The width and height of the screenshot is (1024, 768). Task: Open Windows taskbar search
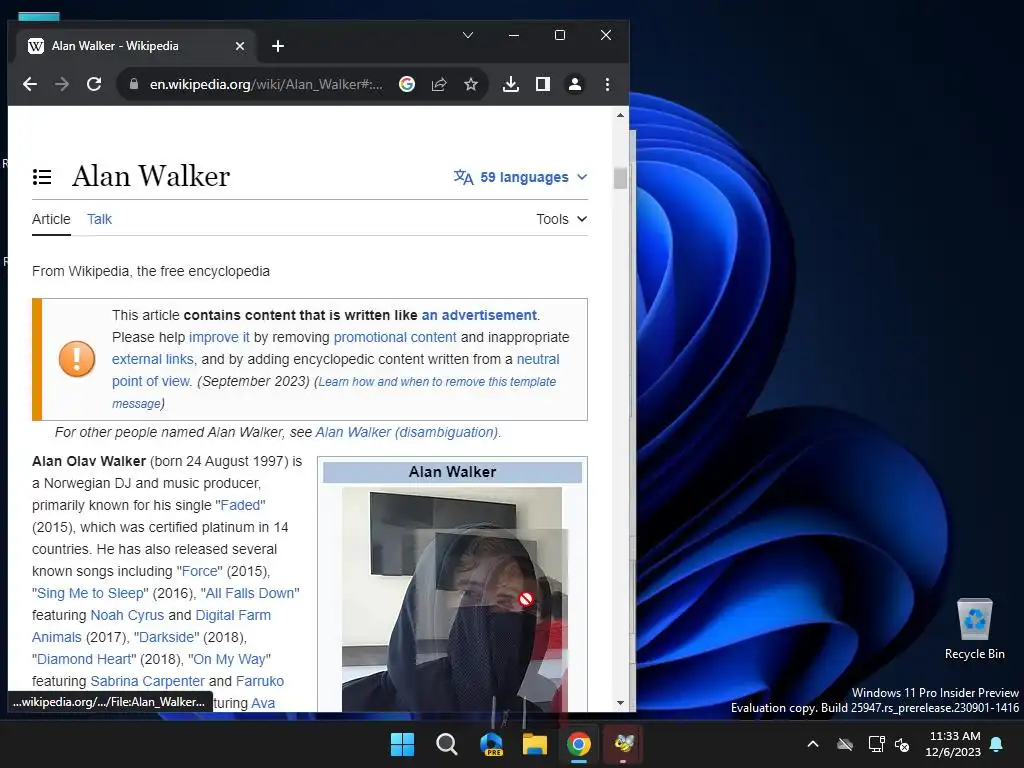point(447,744)
